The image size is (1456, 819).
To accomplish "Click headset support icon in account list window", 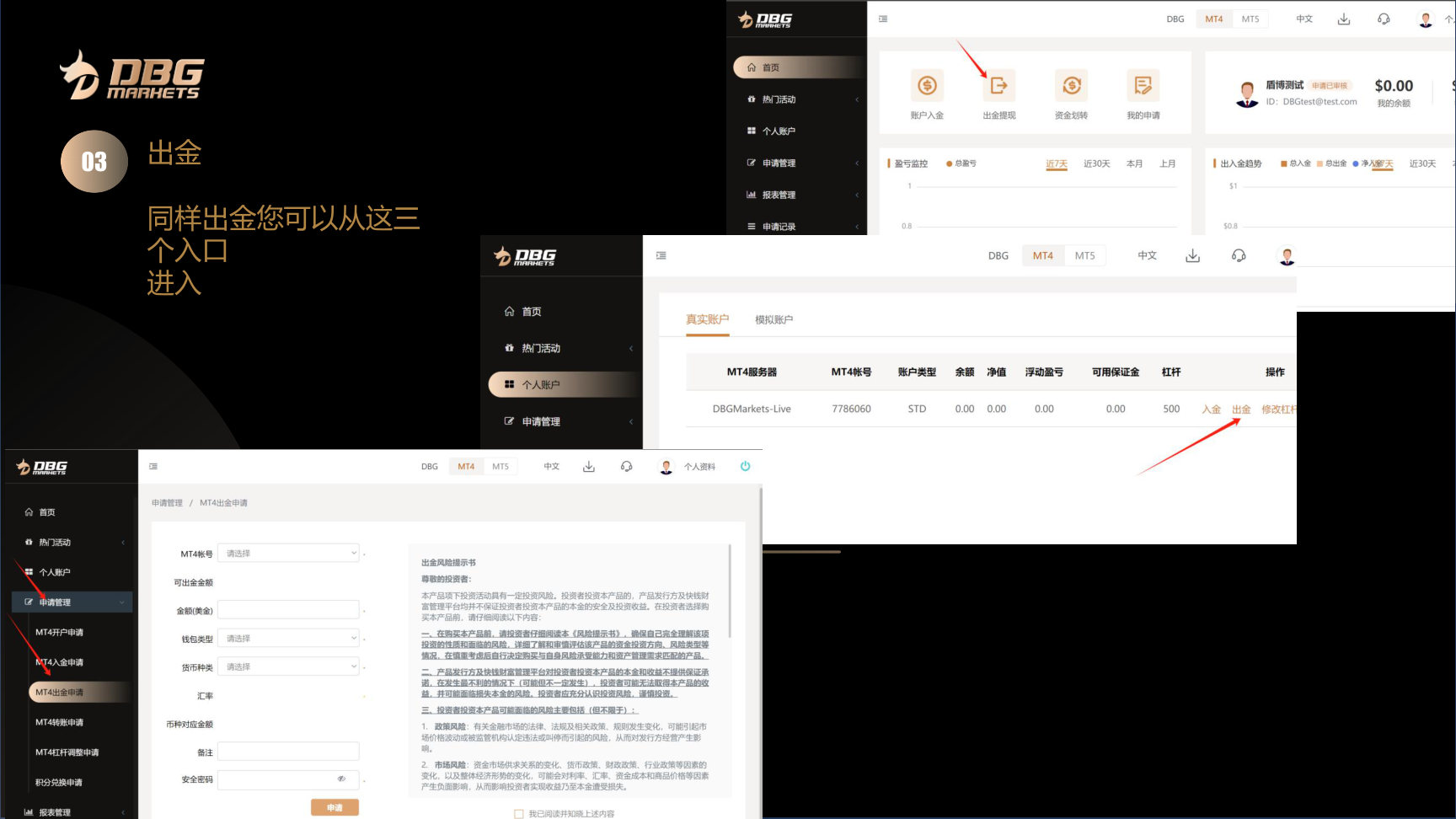I will click(x=1239, y=255).
